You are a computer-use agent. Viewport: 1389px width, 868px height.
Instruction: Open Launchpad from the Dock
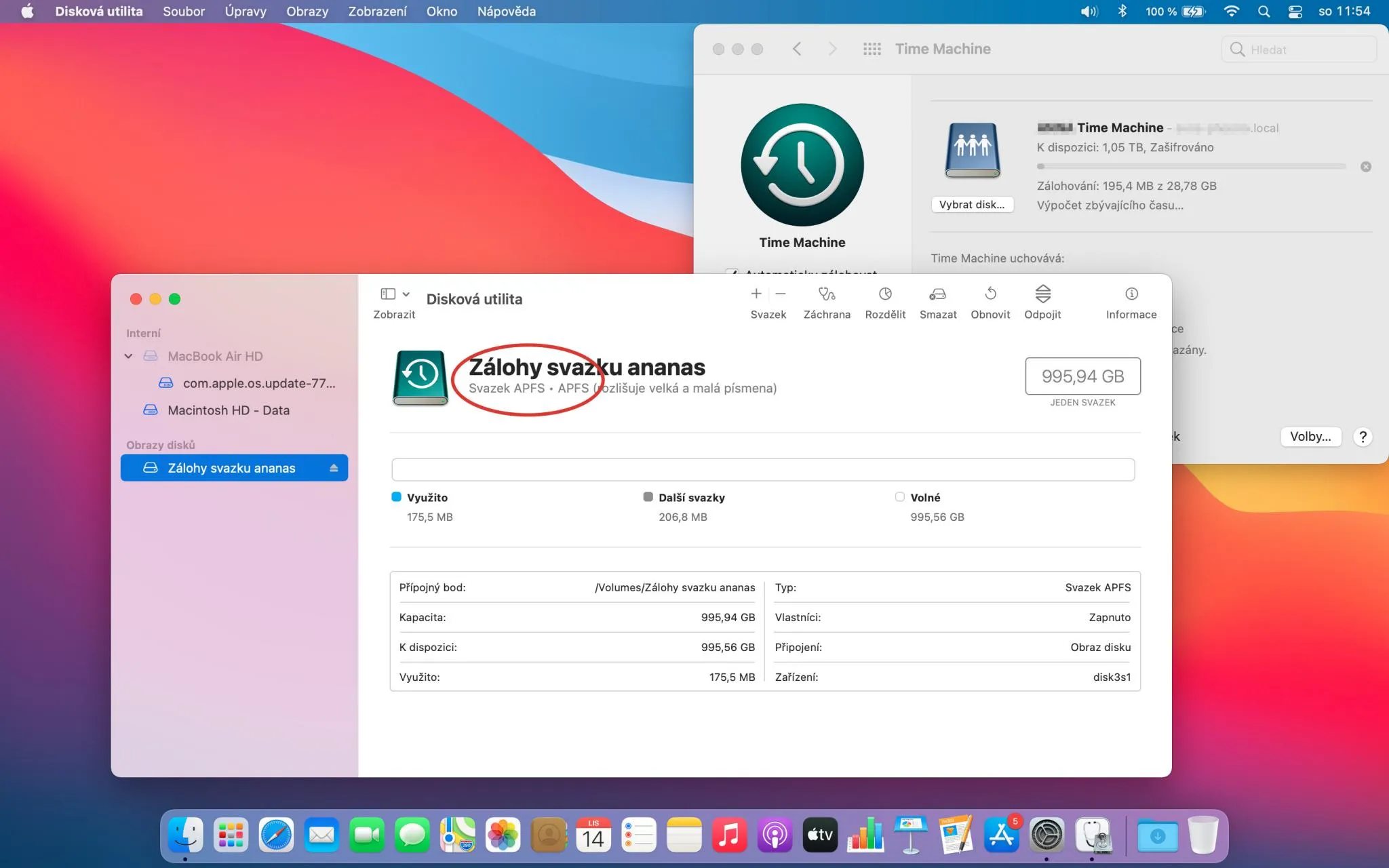pyautogui.click(x=231, y=835)
